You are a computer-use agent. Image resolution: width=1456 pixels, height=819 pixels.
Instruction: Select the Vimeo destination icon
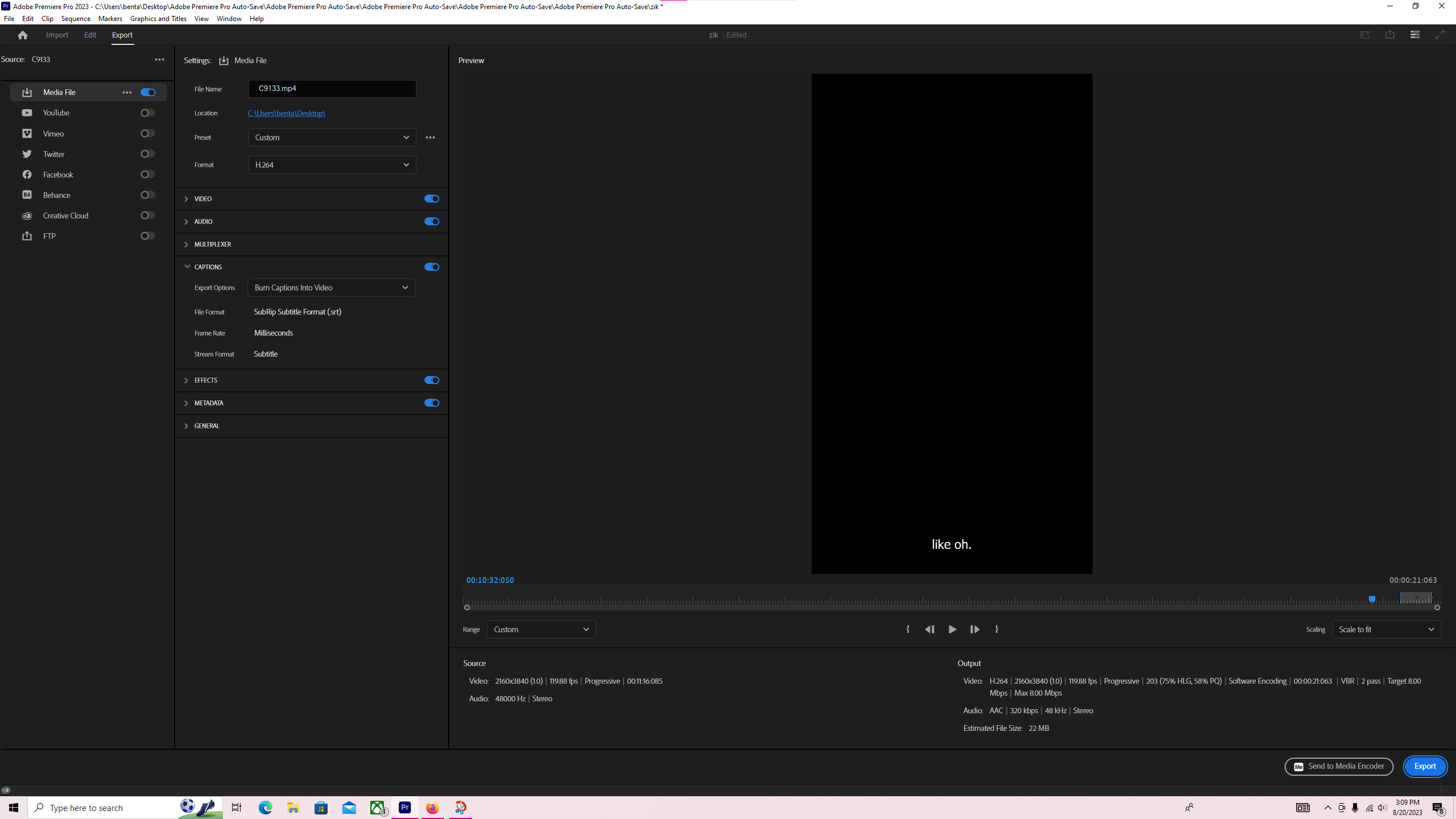coord(27,133)
